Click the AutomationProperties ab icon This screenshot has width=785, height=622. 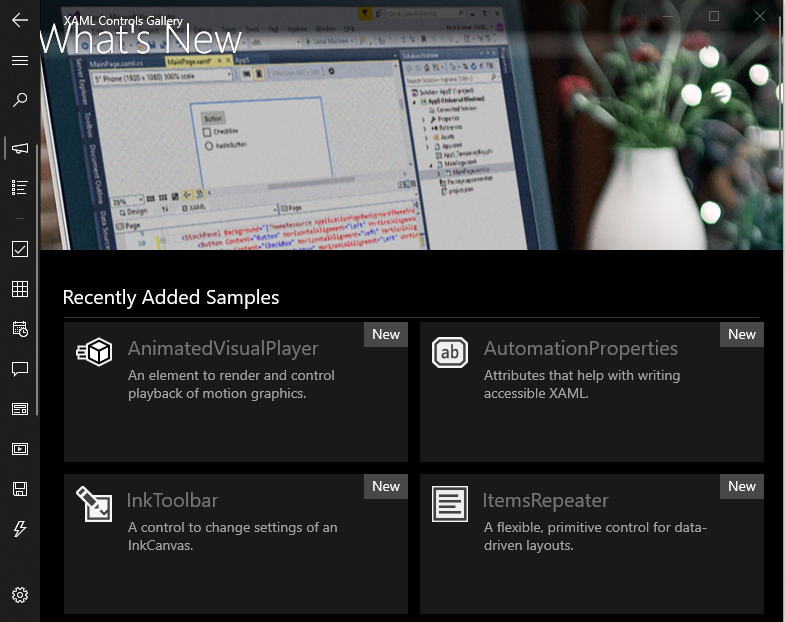pyautogui.click(x=450, y=353)
